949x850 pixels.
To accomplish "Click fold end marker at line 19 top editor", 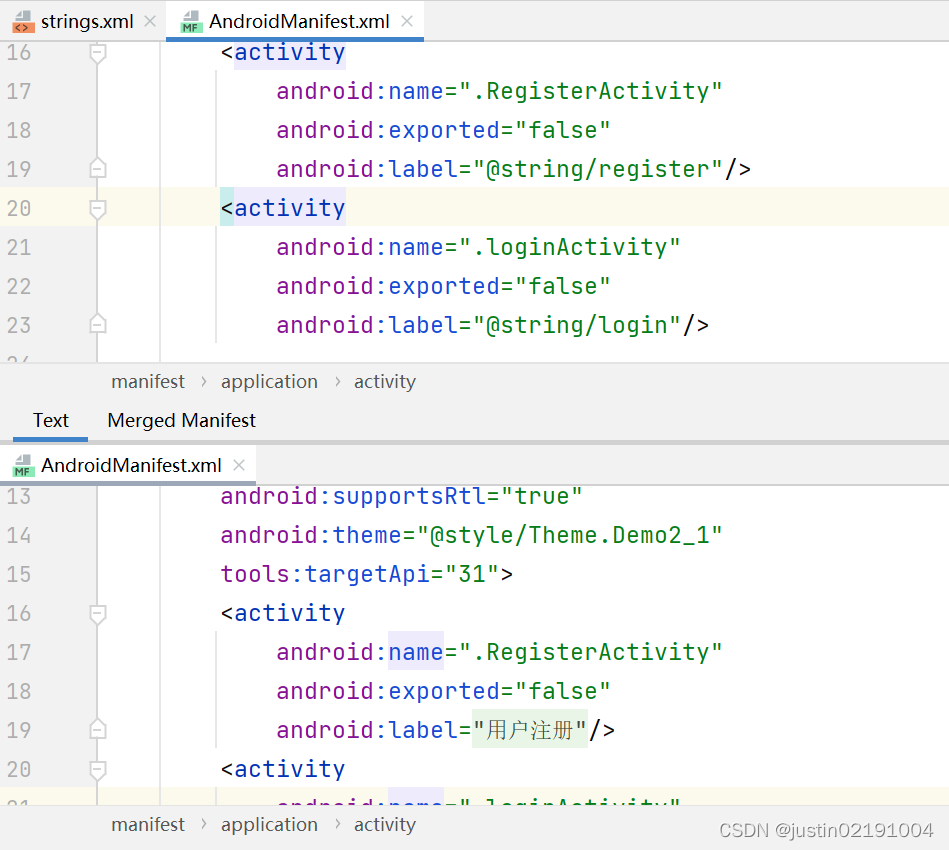I will pos(97,168).
